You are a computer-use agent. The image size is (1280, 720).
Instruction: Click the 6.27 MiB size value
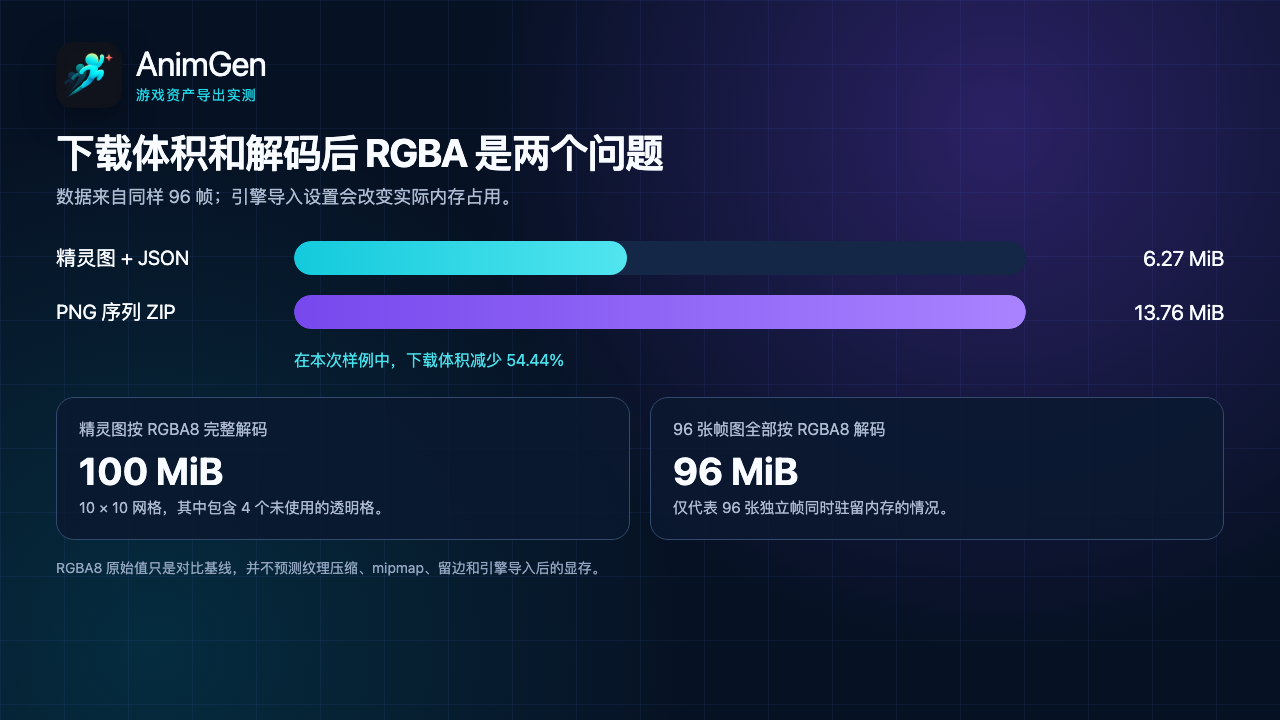(1183, 259)
